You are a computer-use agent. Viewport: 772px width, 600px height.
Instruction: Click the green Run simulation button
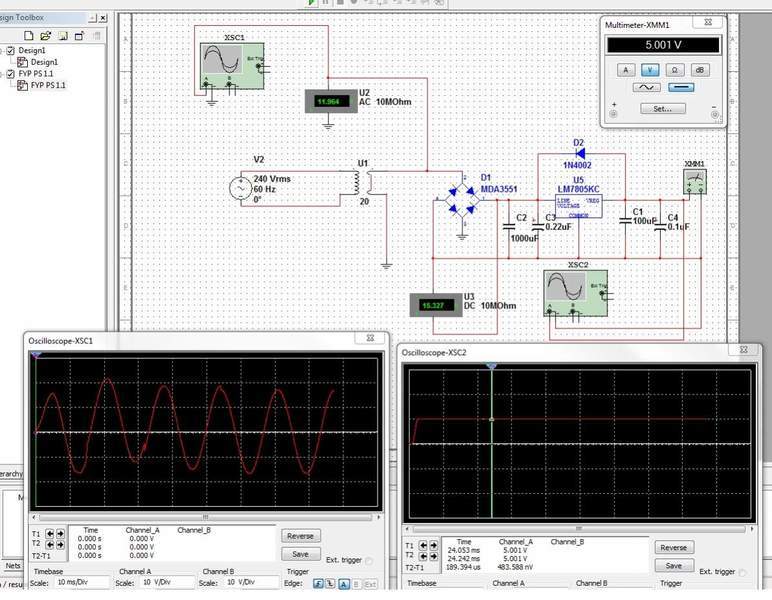point(313,4)
